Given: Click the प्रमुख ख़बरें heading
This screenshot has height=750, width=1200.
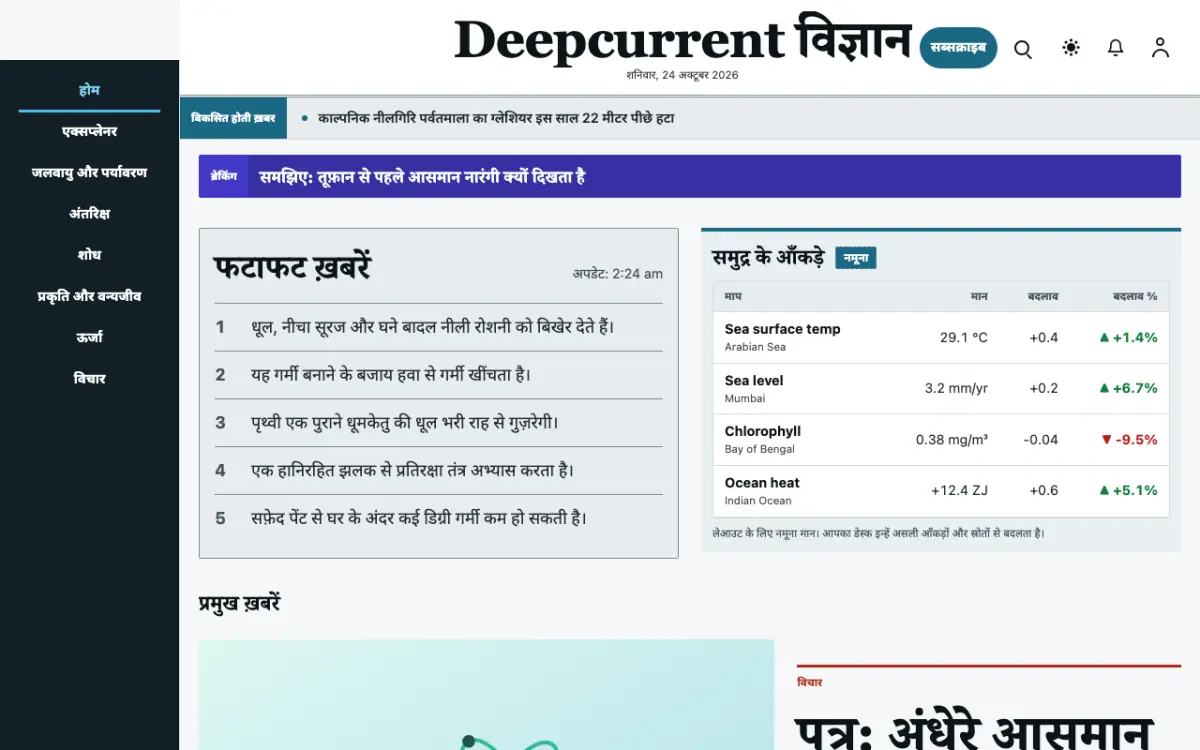Looking at the screenshot, I should (240, 603).
